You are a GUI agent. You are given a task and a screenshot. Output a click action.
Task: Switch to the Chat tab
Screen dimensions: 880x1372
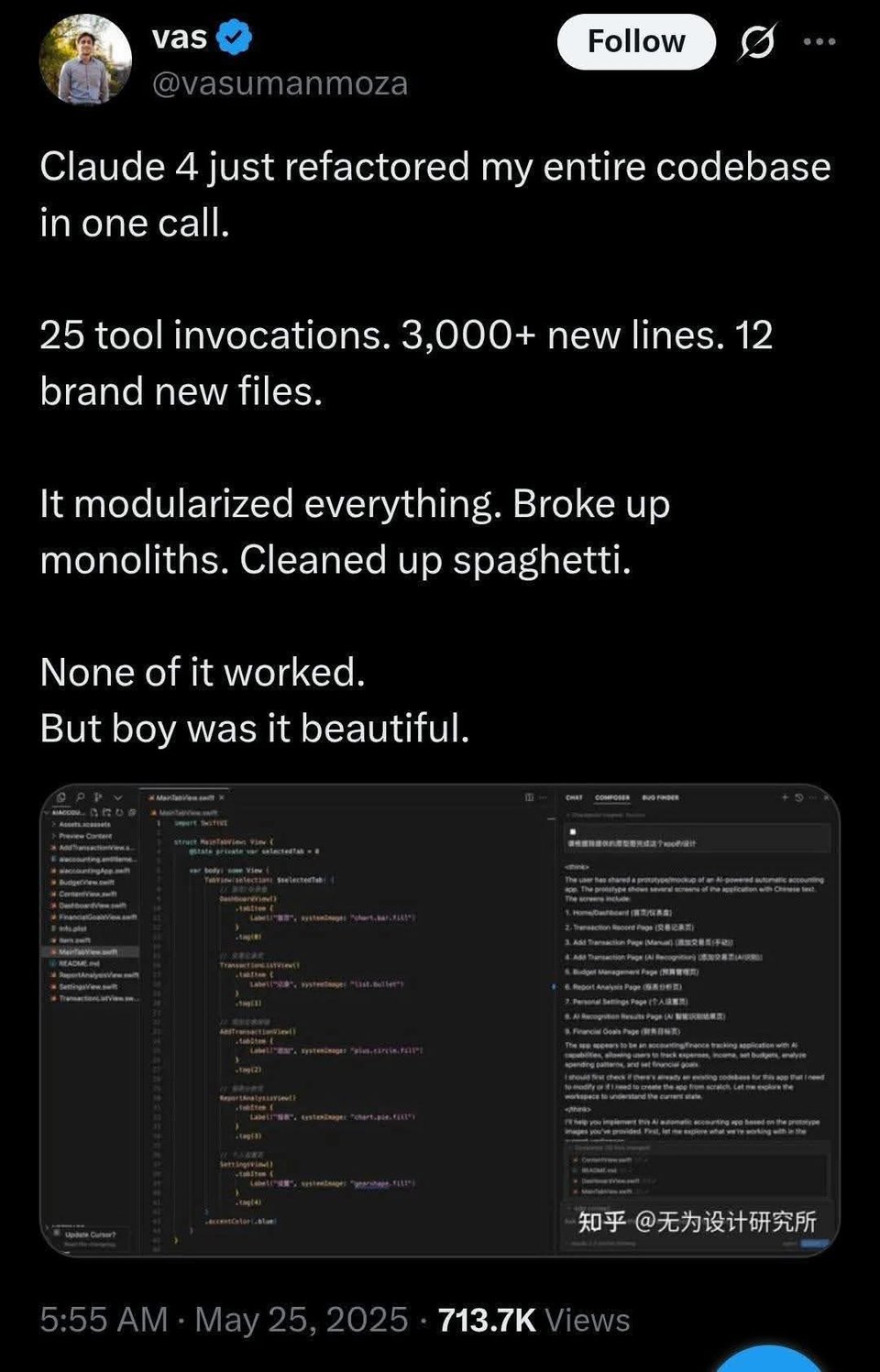574,798
